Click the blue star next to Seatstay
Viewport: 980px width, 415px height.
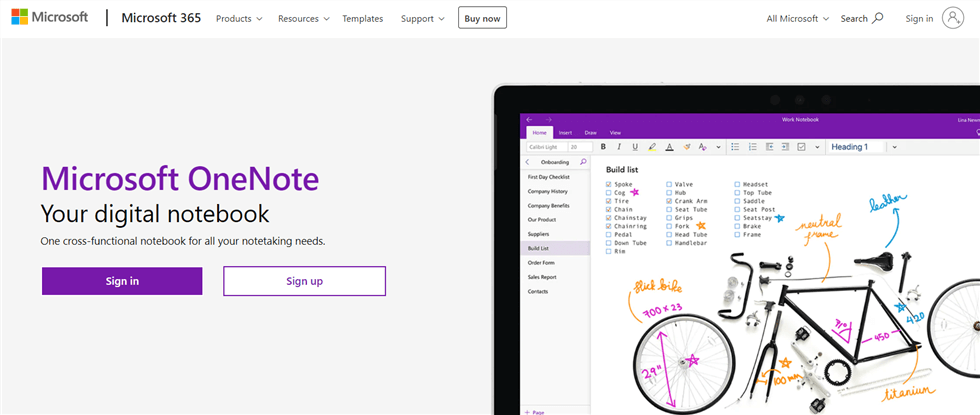(x=779, y=218)
